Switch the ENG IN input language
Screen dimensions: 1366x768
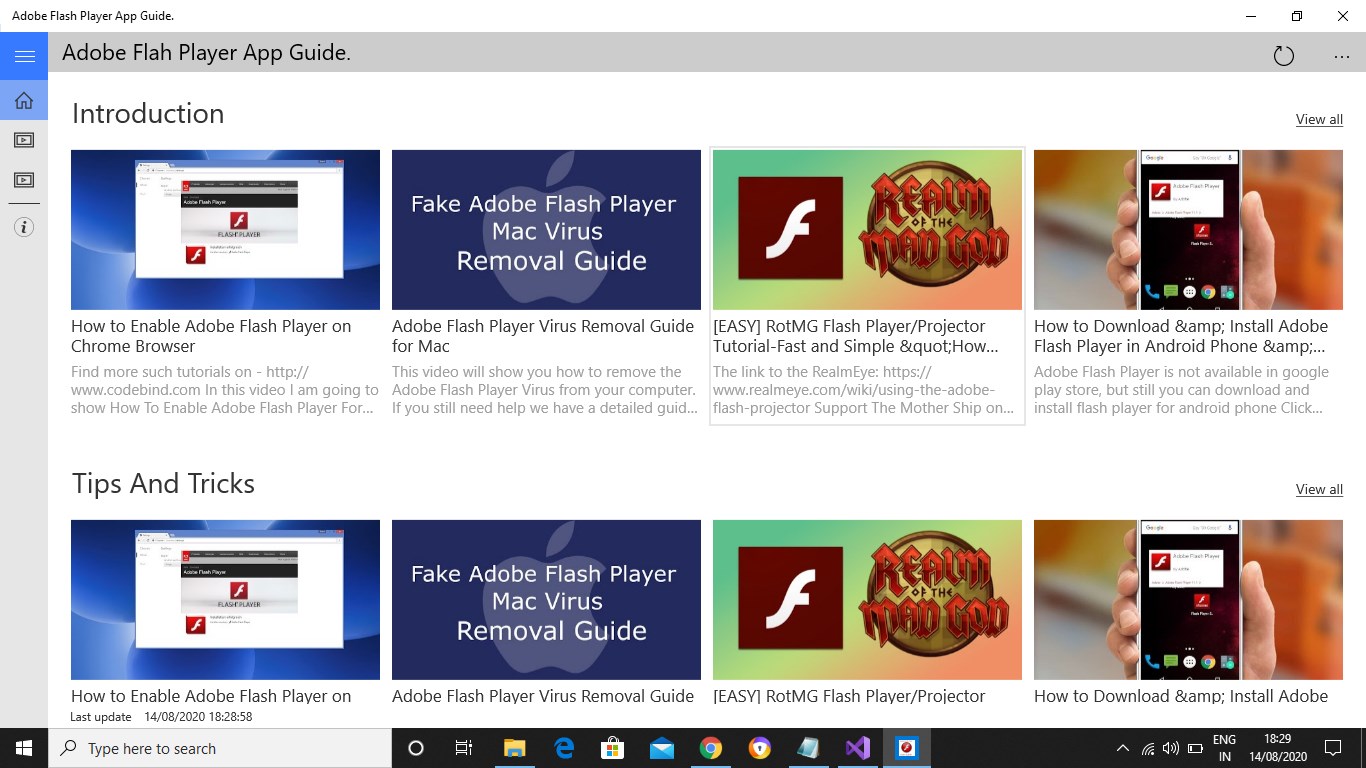tap(1224, 748)
